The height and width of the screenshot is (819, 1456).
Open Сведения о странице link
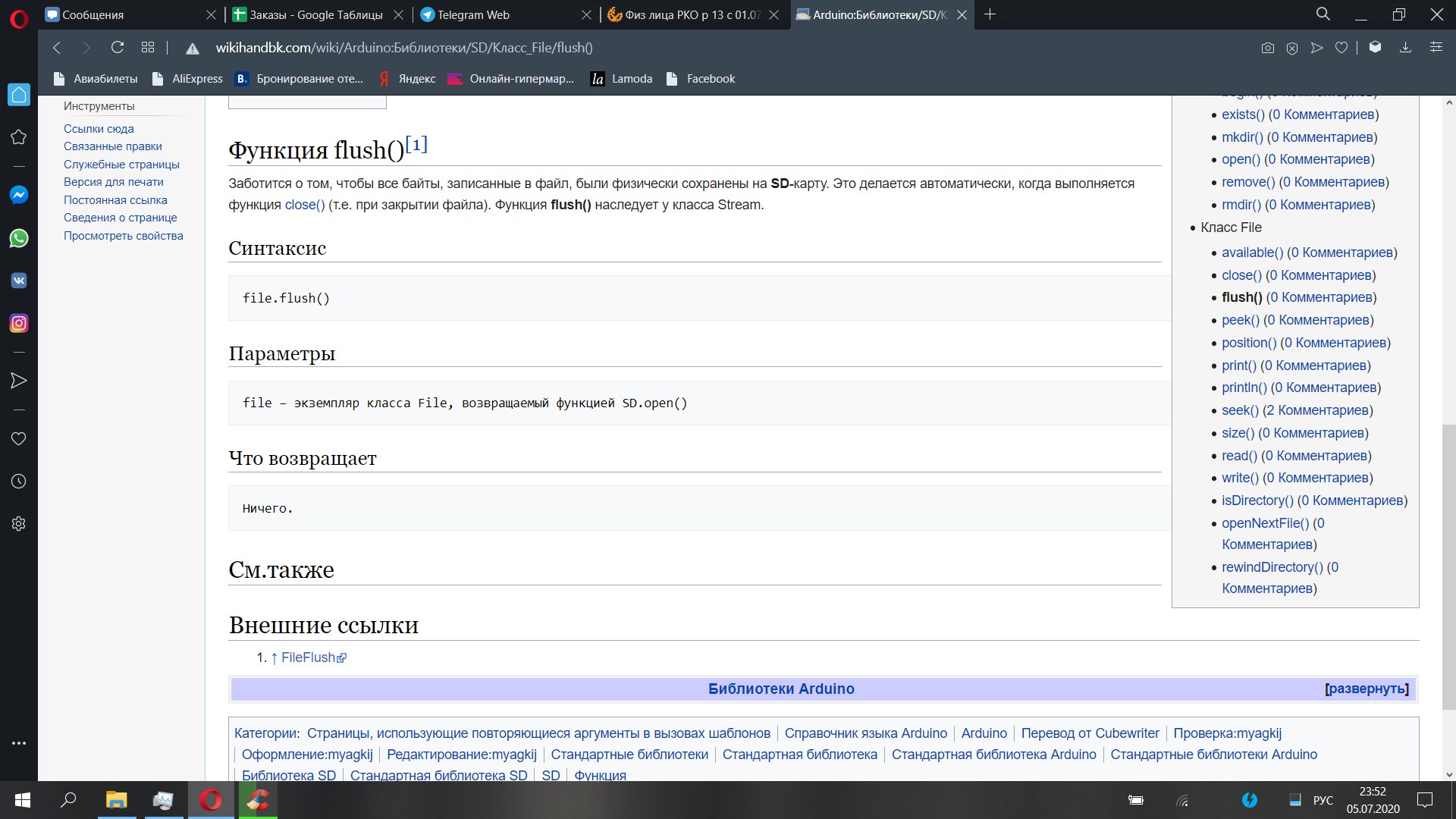[x=121, y=218]
